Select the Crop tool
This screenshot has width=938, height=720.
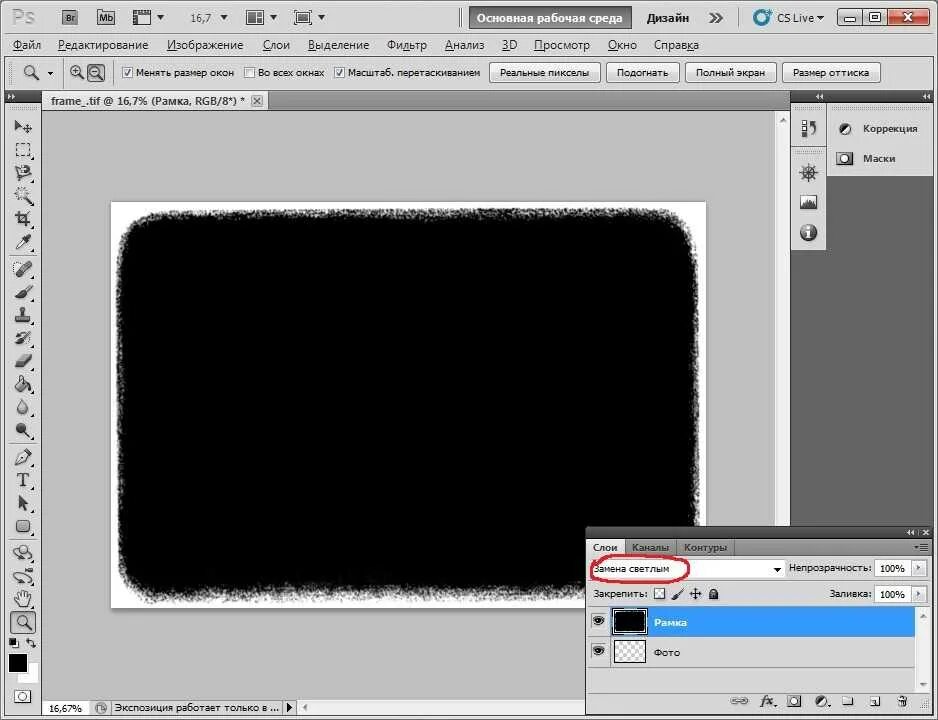coord(23,219)
